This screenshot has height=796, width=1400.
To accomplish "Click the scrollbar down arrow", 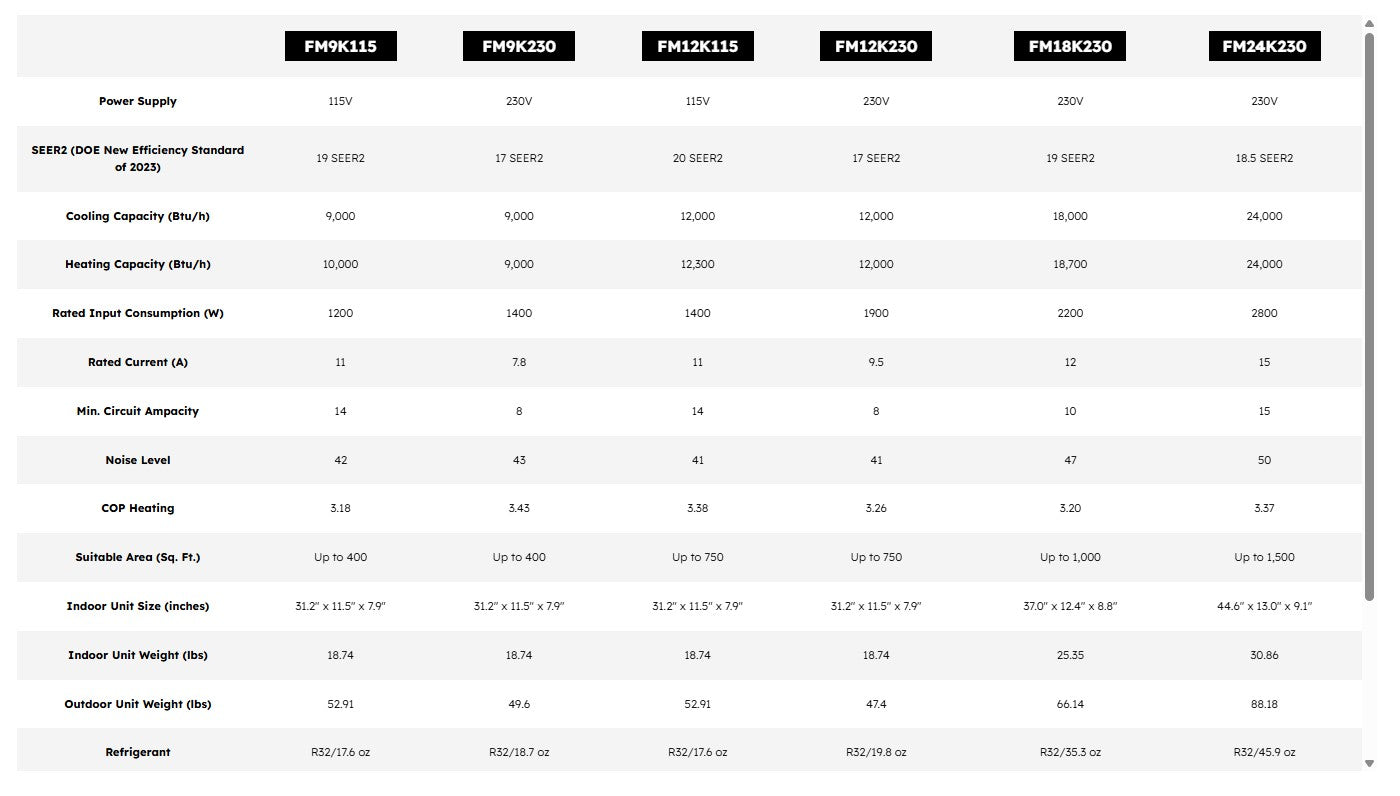I will (x=1369, y=764).
